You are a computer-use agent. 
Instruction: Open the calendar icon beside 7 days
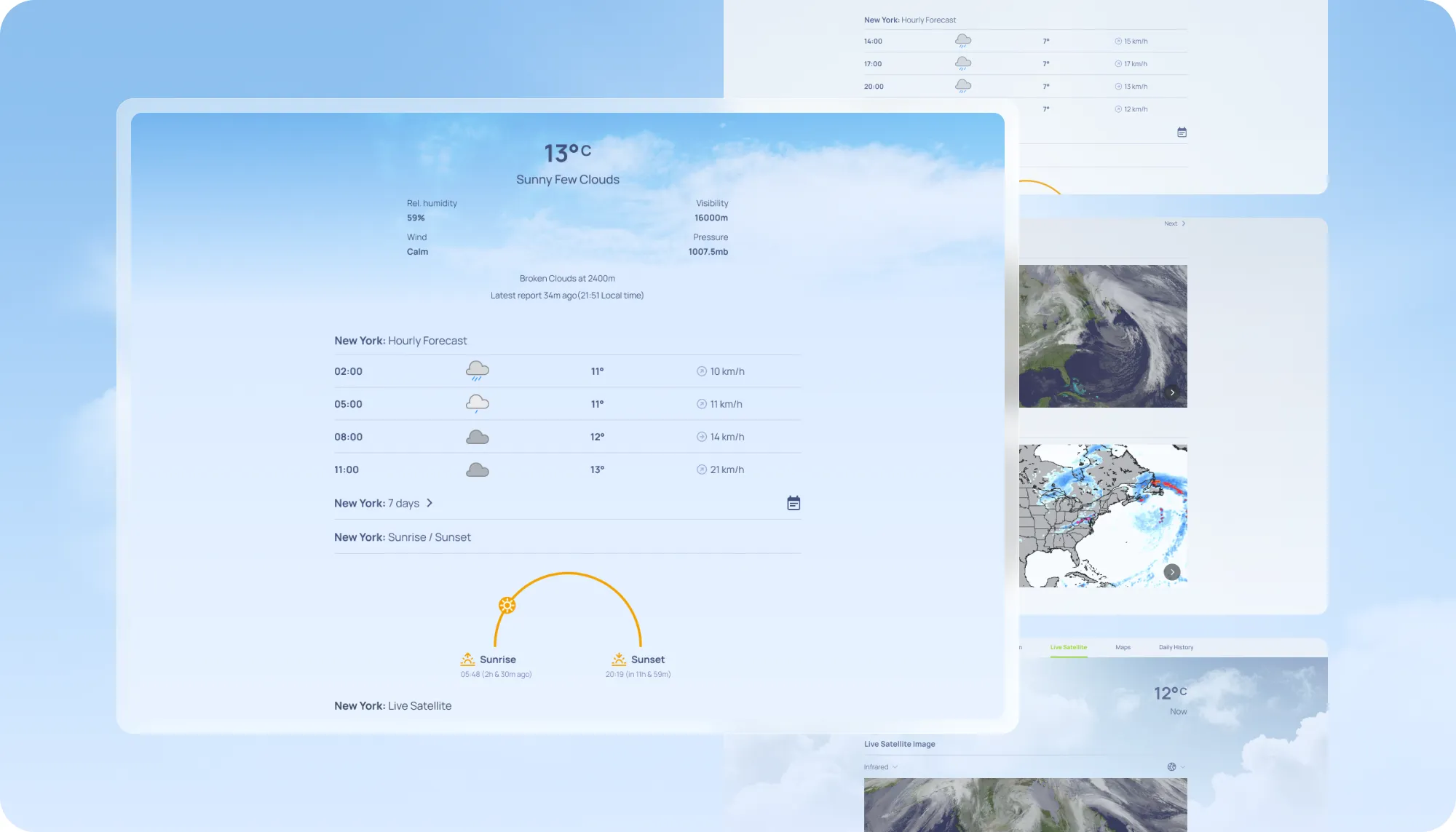click(x=794, y=503)
